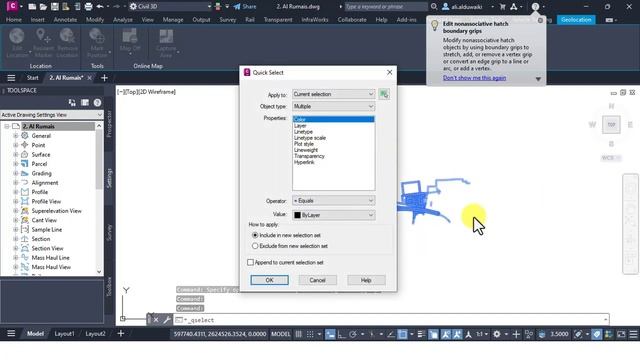This screenshot has width=640, height=360.
Task: Switch to the Survey side tab in Toolspace
Action: coord(109,232)
